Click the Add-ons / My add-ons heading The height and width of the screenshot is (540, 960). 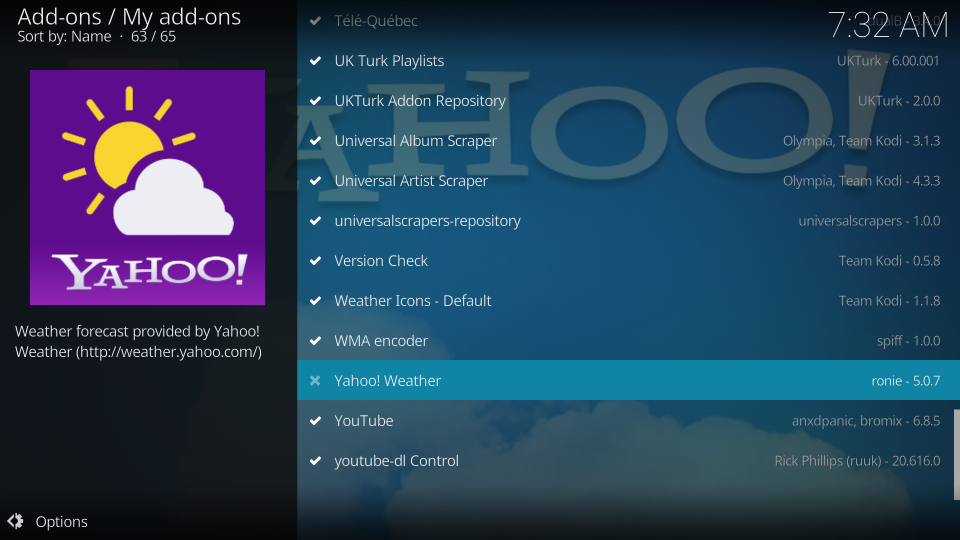(x=129, y=16)
